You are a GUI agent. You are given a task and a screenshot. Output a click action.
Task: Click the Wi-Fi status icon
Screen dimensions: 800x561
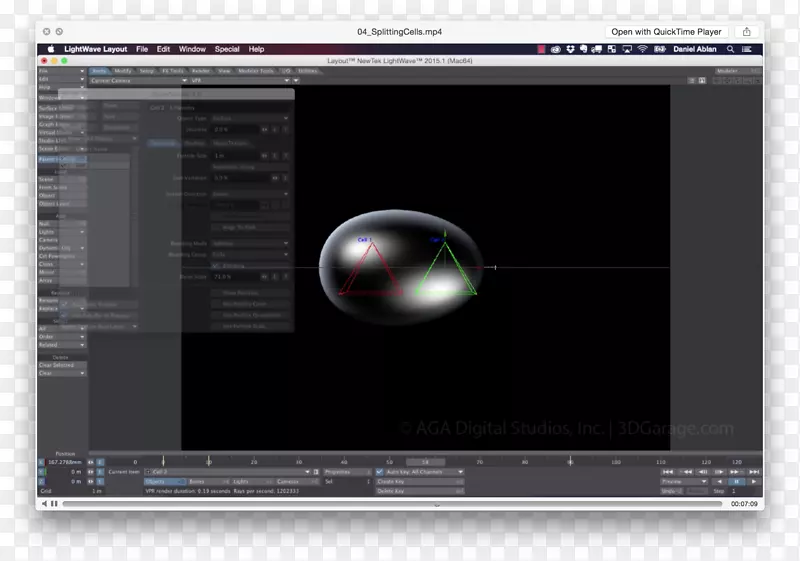642,49
